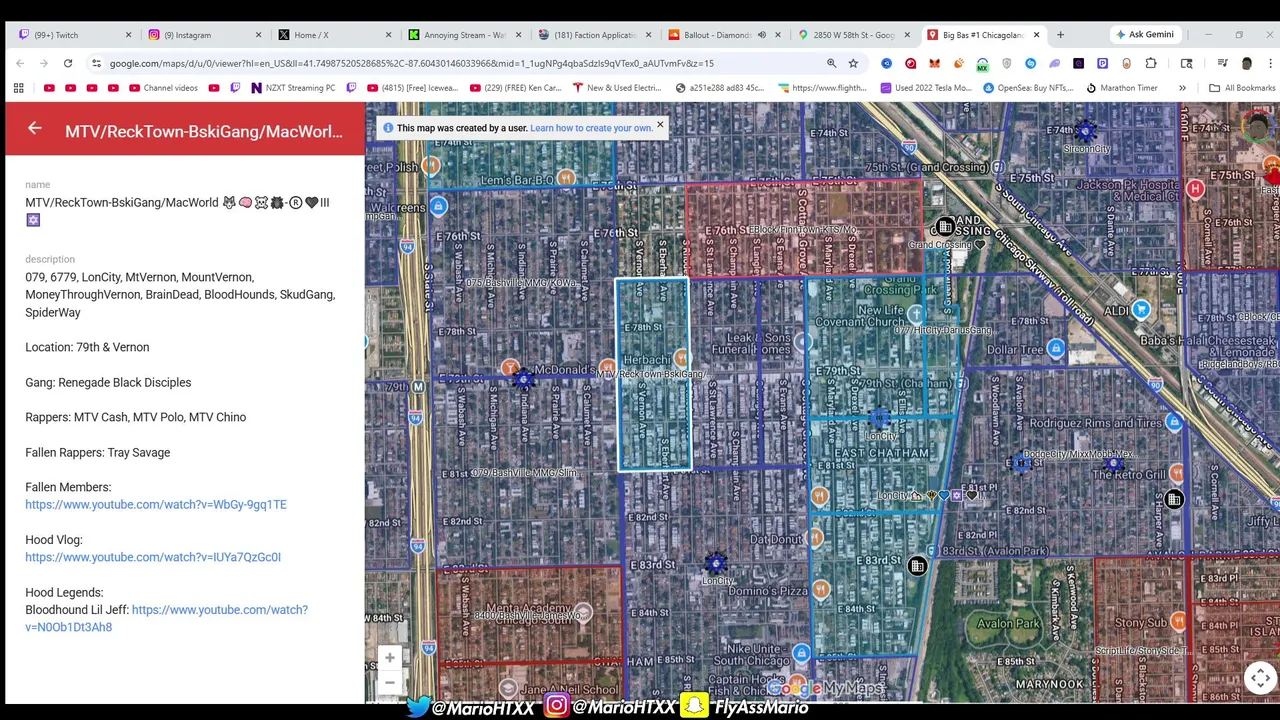1280x720 pixels.
Task: Go back from the MTV/ReckTown details panel
Action: (x=35, y=128)
